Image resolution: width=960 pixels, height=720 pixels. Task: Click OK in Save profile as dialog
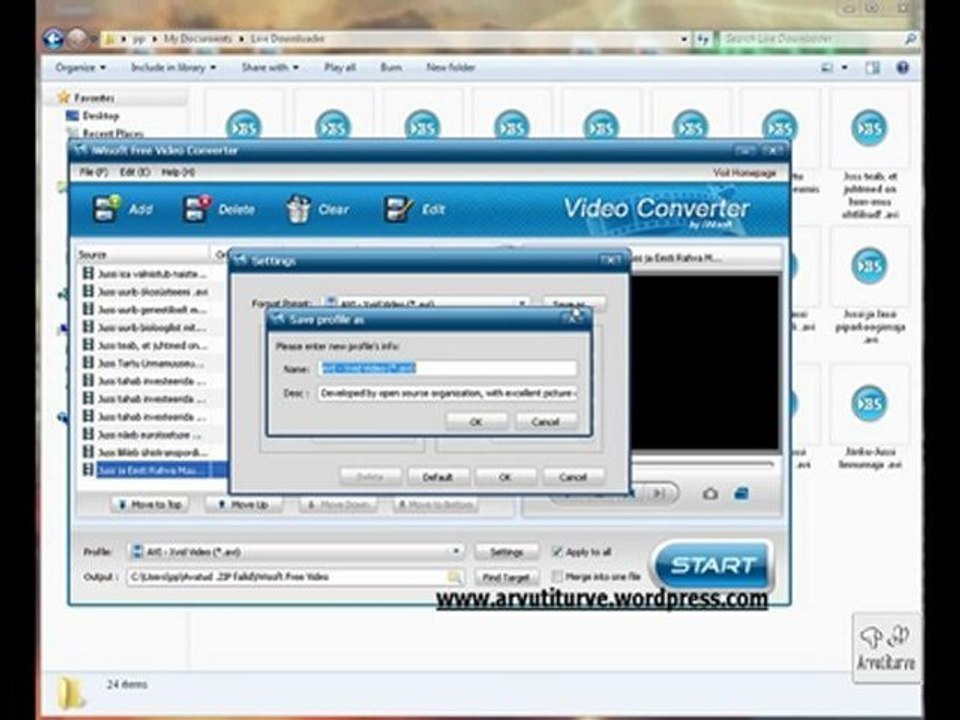(x=476, y=421)
